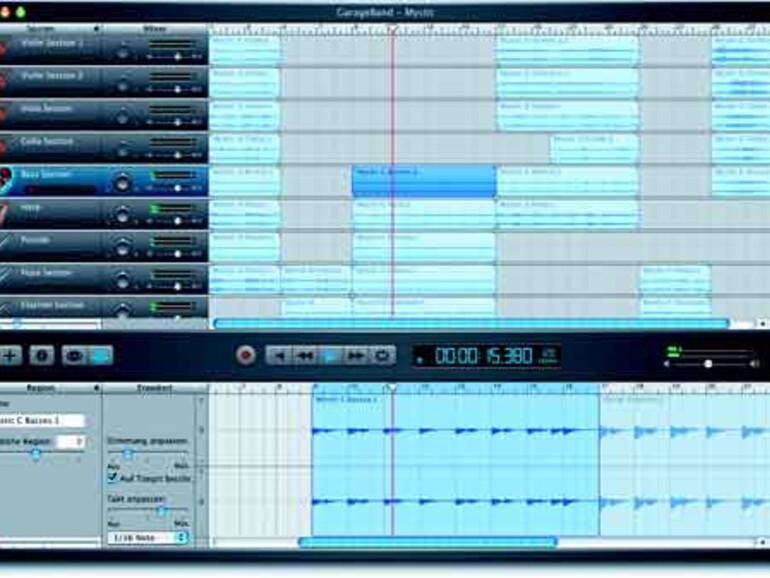This screenshot has height=578, width=770.
Task: Open the track info button
Action: (42, 355)
